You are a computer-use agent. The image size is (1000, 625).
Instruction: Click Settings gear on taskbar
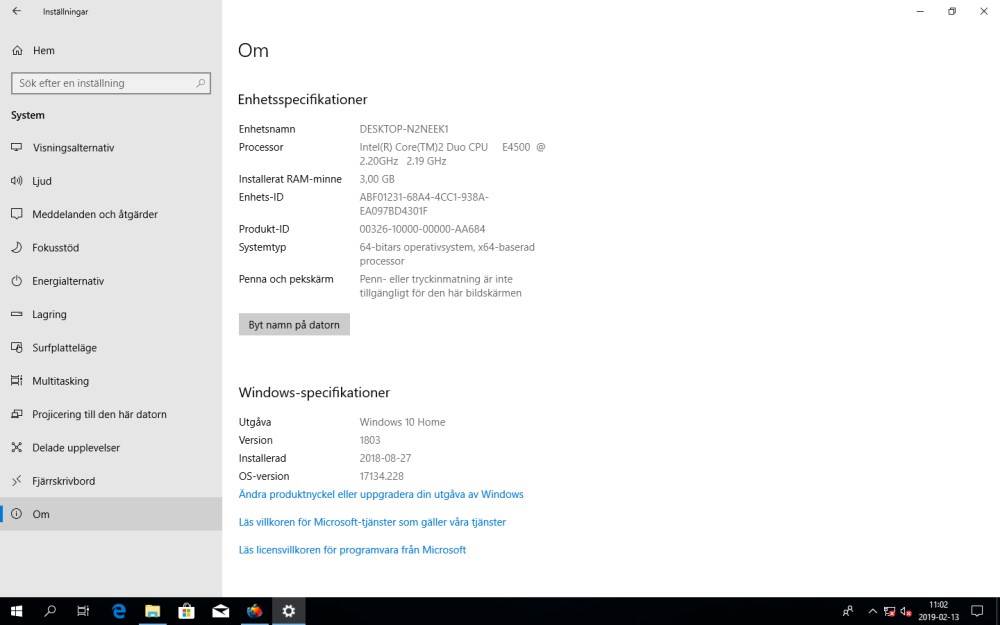click(x=289, y=611)
